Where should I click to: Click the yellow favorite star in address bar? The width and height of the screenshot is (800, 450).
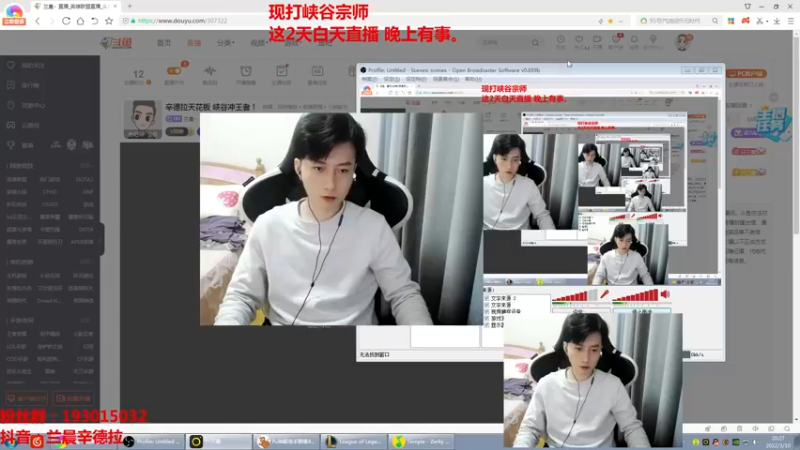click(610, 21)
